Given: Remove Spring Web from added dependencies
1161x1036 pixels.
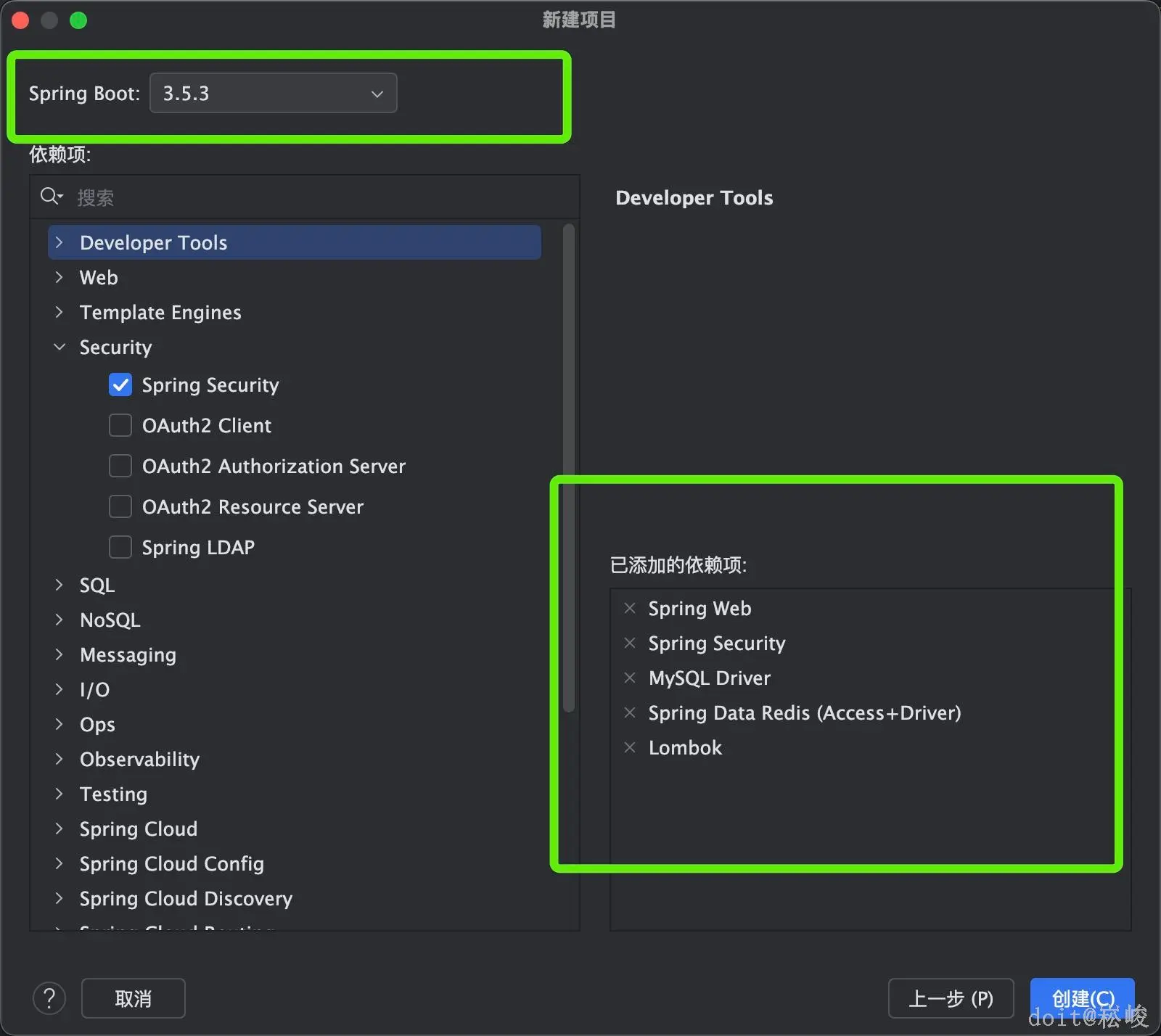Looking at the screenshot, I should [x=630, y=608].
